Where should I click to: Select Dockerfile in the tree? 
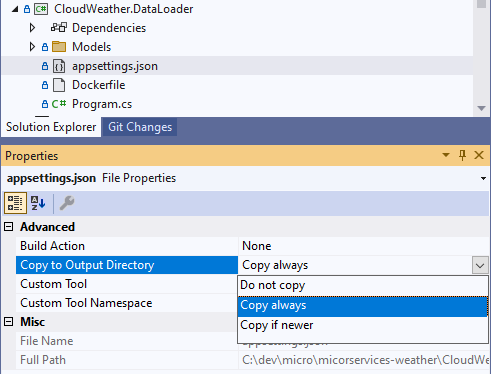pos(99,85)
